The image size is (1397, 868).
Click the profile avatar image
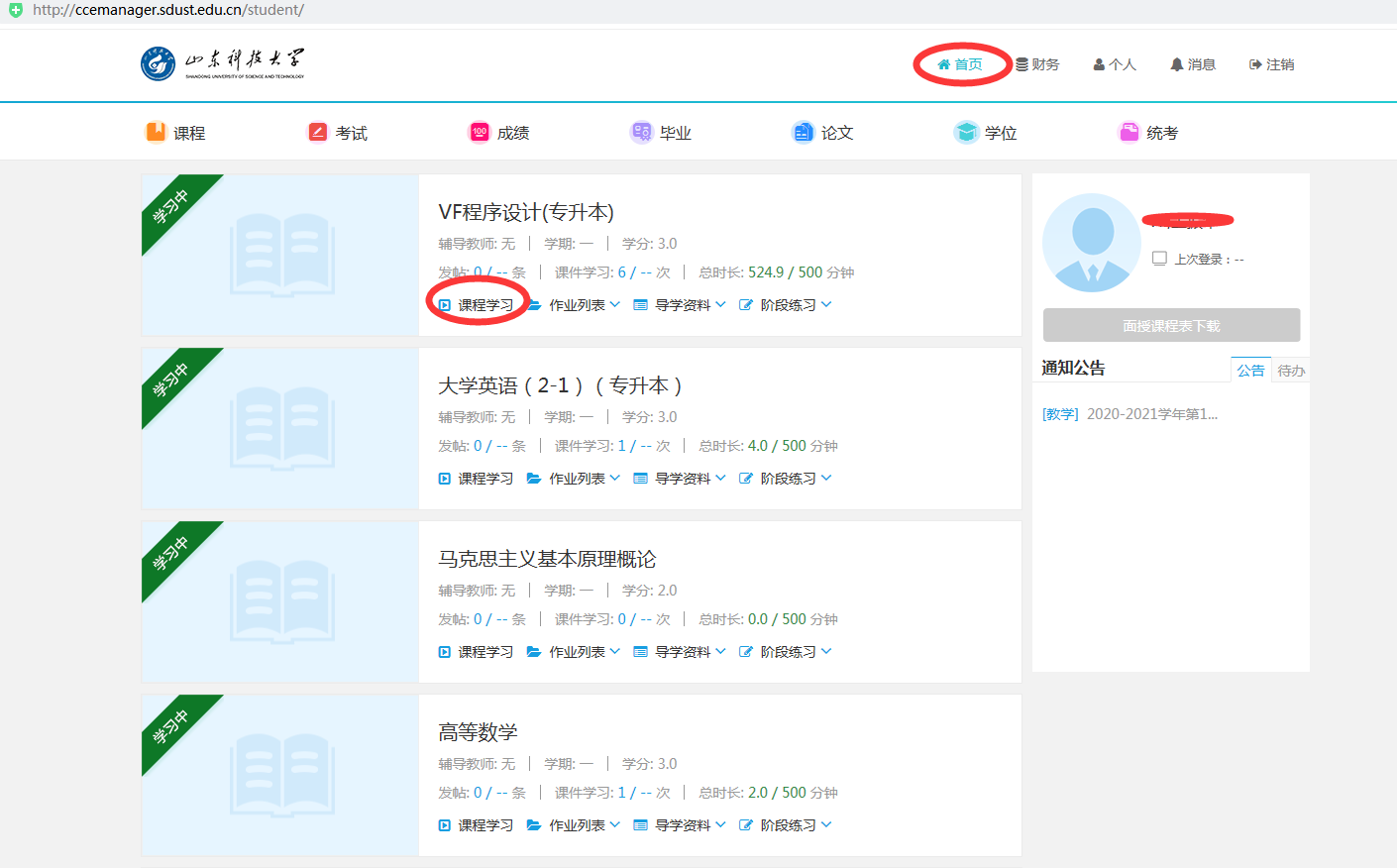coord(1091,241)
